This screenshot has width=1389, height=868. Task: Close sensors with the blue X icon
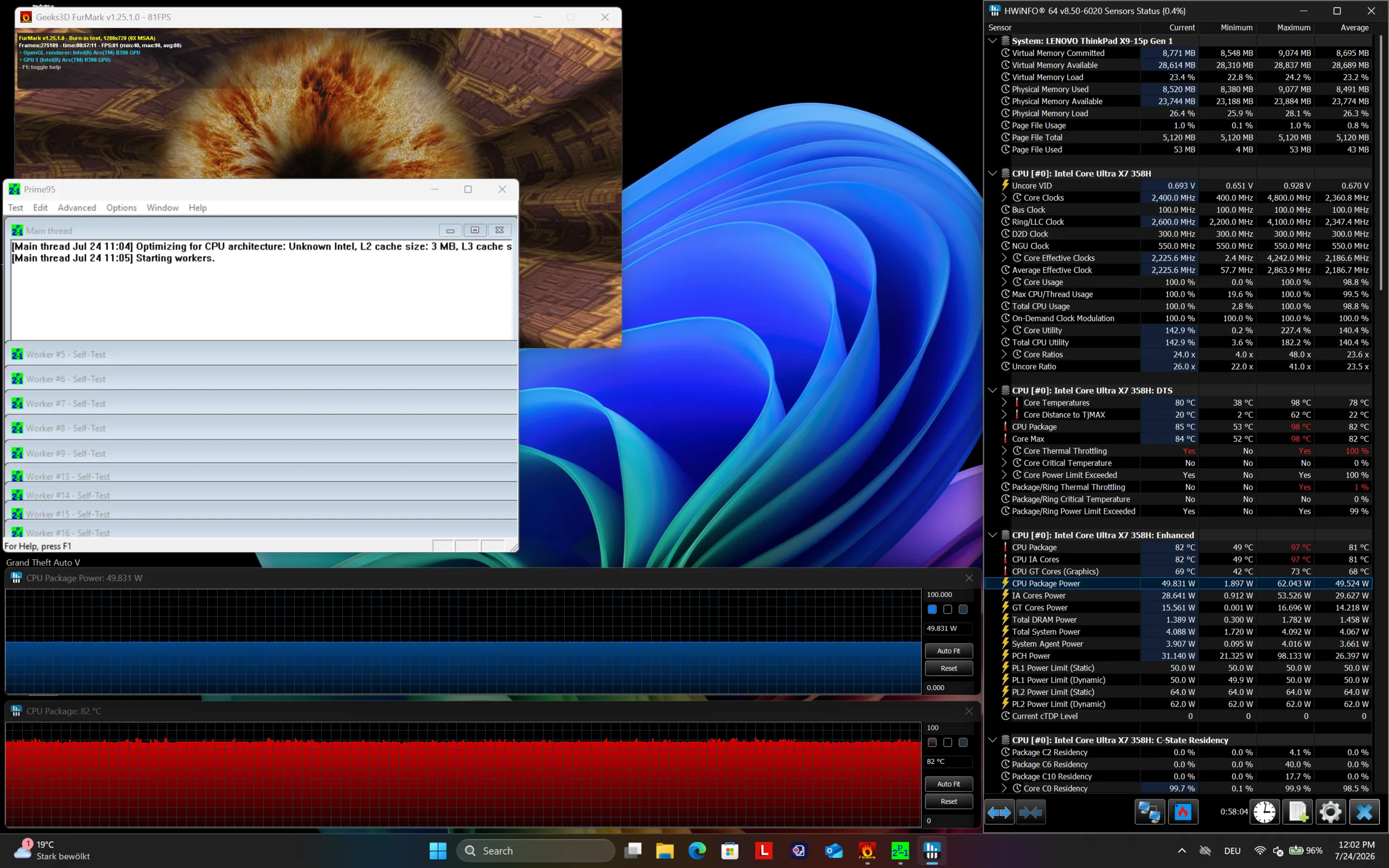point(1365,812)
